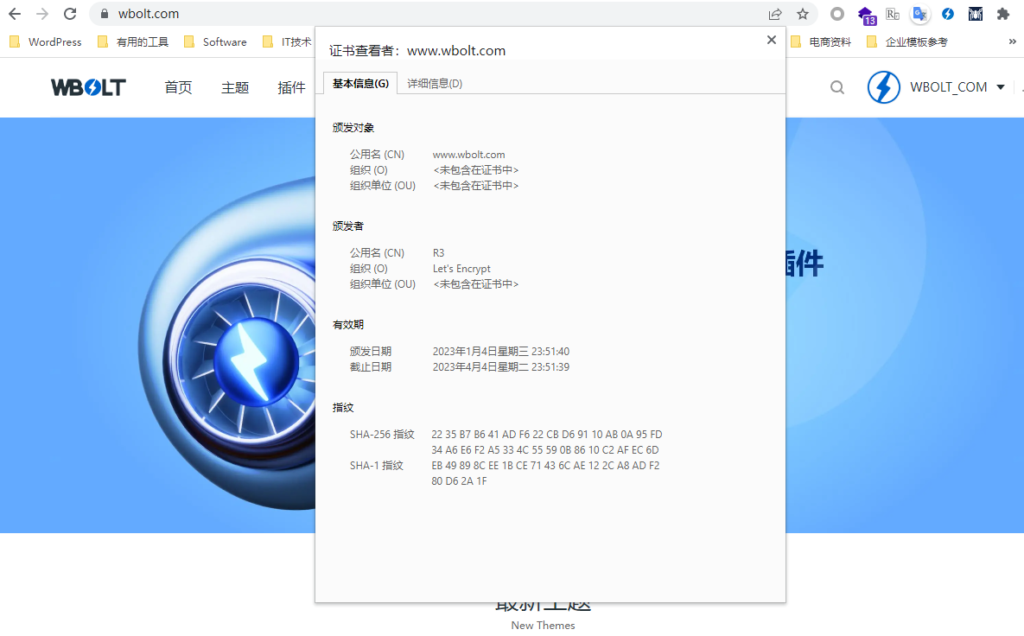The width and height of the screenshot is (1024, 636).
Task: Select the 基本信息(G) tab
Action: (x=360, y=83)
